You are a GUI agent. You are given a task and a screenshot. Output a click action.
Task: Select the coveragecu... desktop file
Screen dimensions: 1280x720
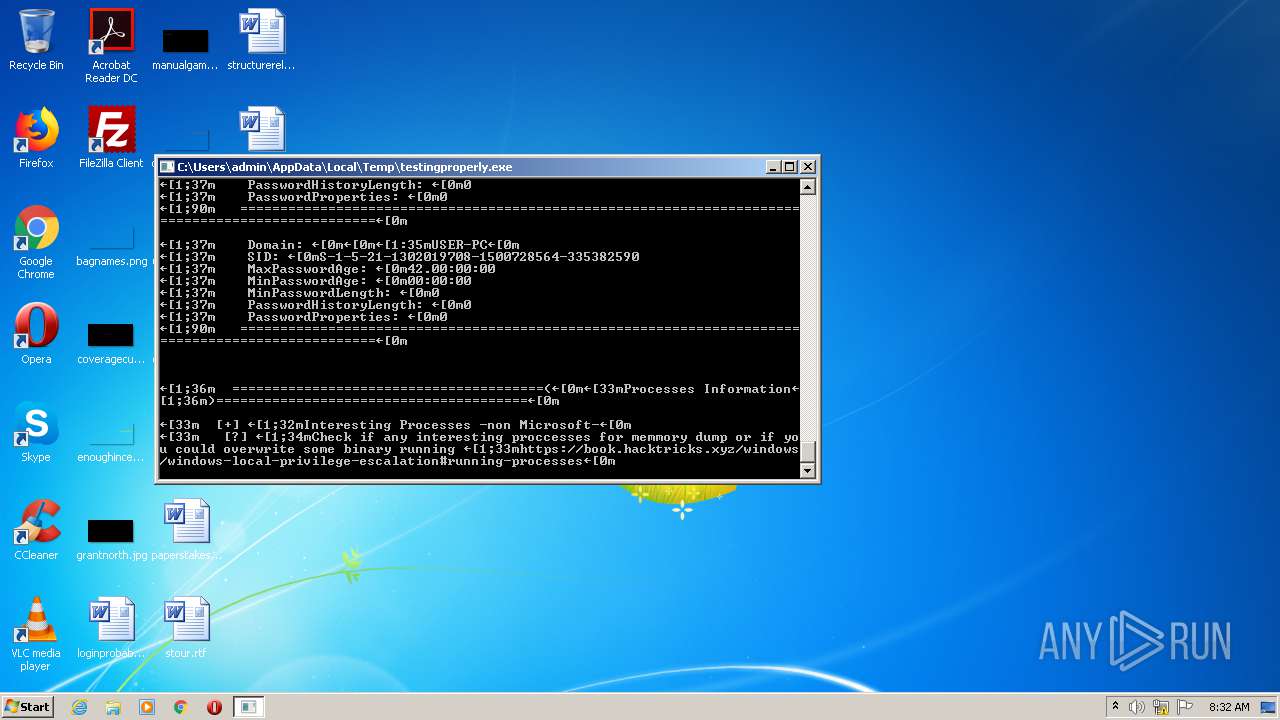coord(111,343)
